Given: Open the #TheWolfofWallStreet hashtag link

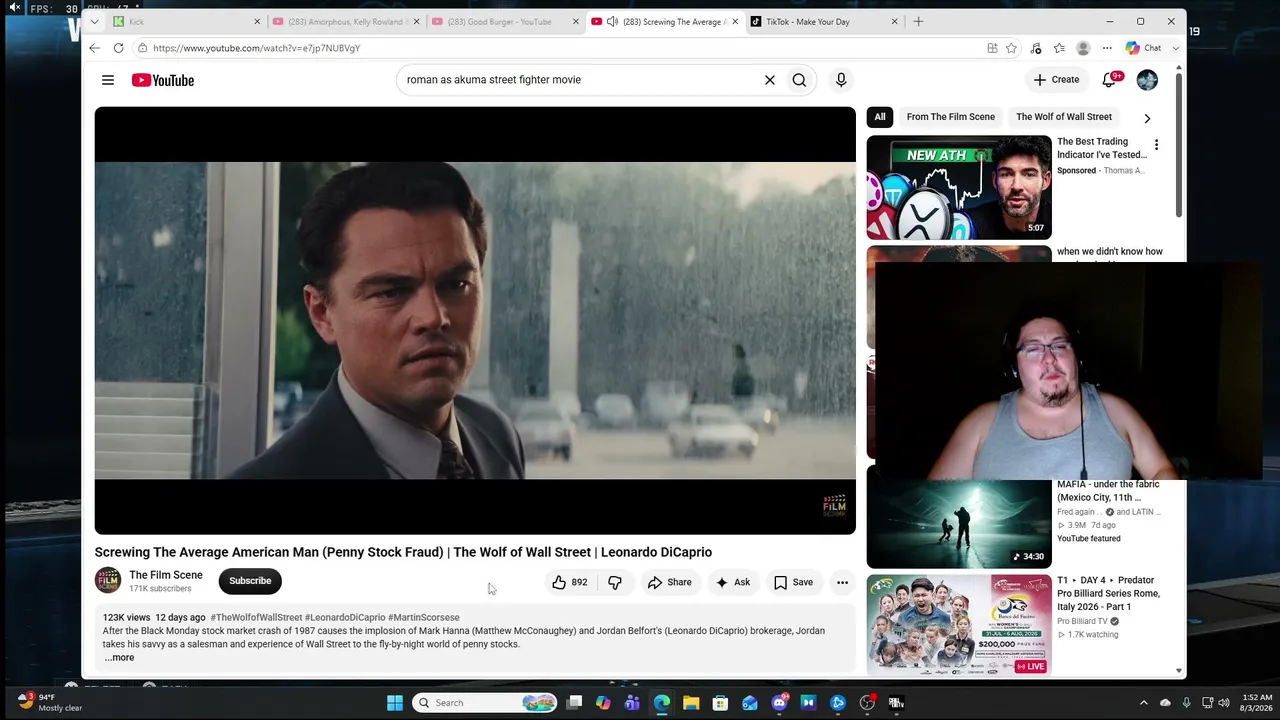Looking at the screenshot, I should tap(256, 618).
